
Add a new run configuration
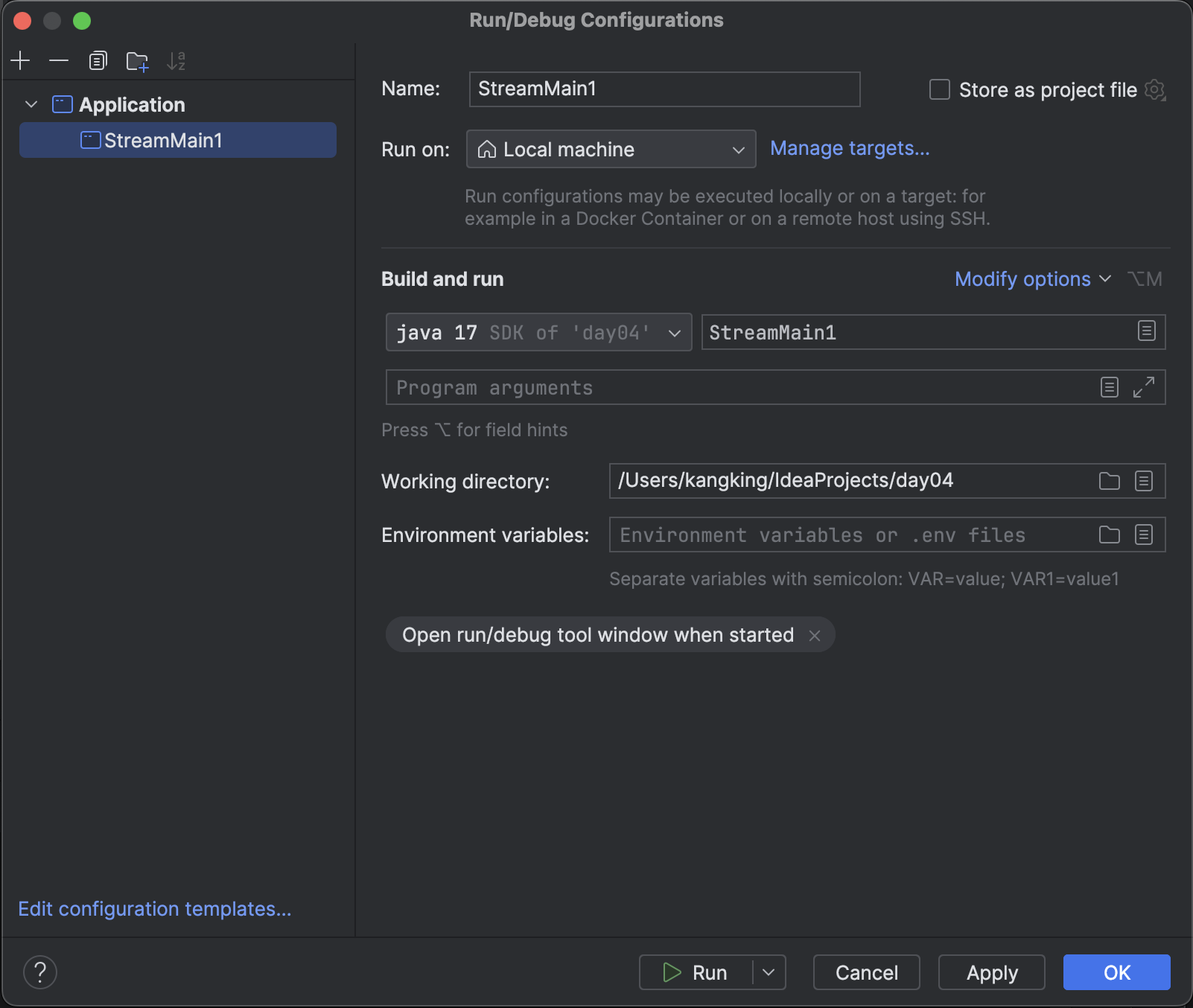21,60
